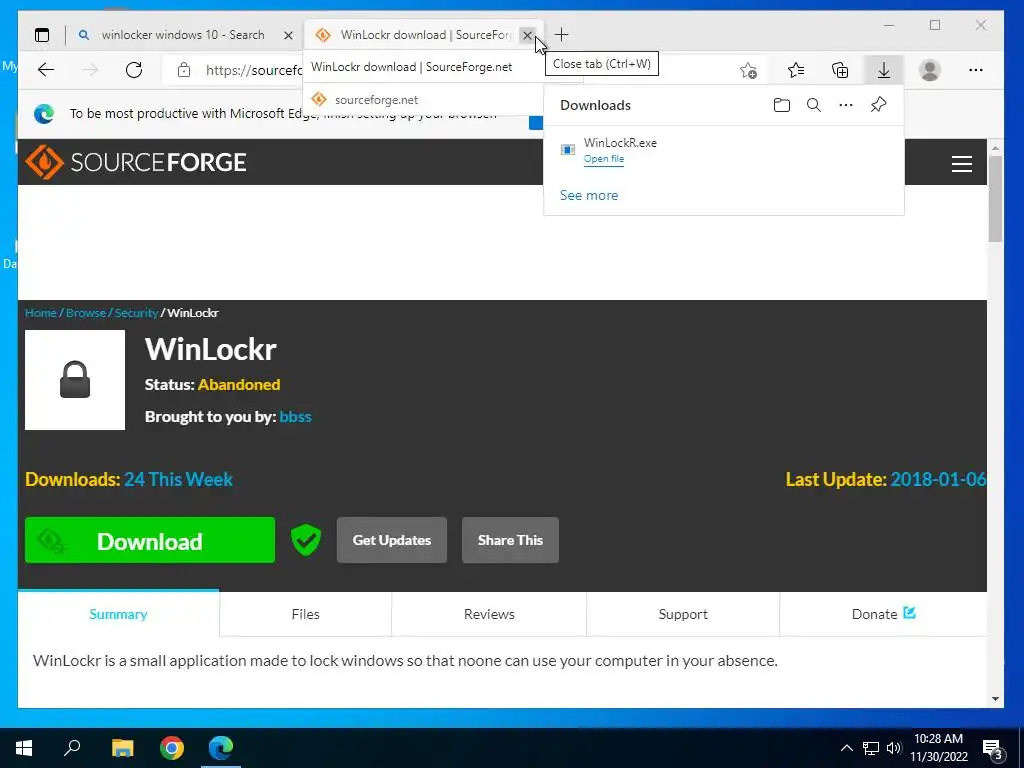Open the downloads folder icon
This screenshot has height=768, width=1024.
click(782, 105)
